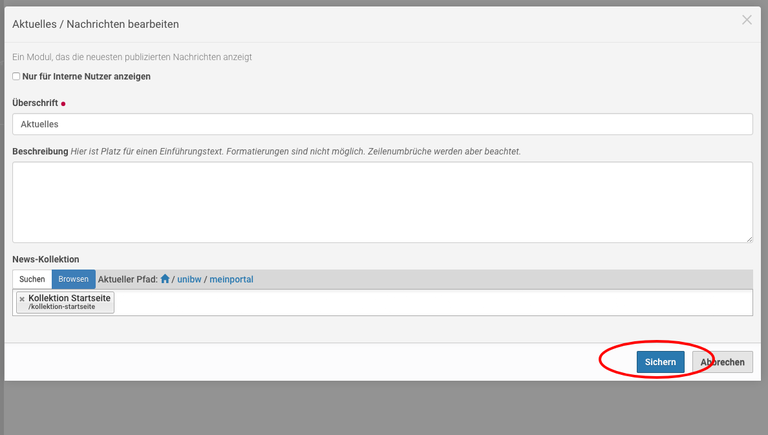This screenshot has height=435, width=768.
Task: Go to home via house icon in path
Action: (x=165, y=279)
